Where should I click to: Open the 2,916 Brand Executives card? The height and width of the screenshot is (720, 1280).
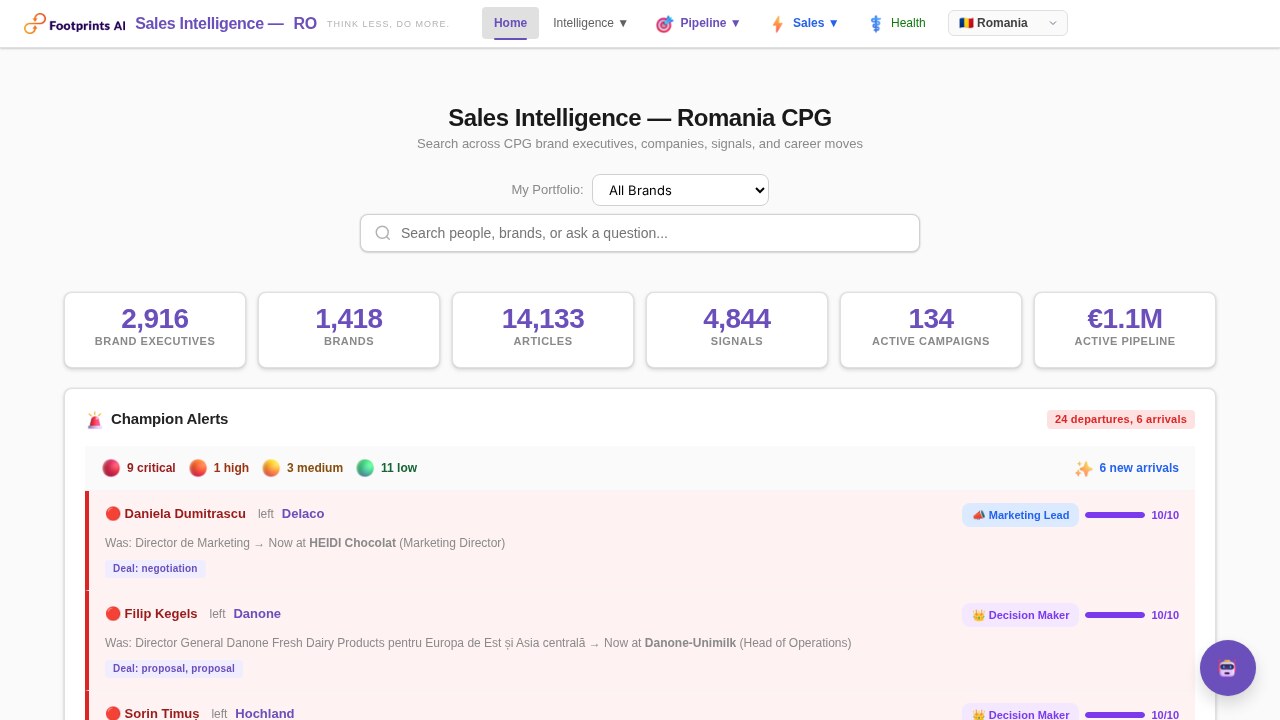click(x=155, y=330)
